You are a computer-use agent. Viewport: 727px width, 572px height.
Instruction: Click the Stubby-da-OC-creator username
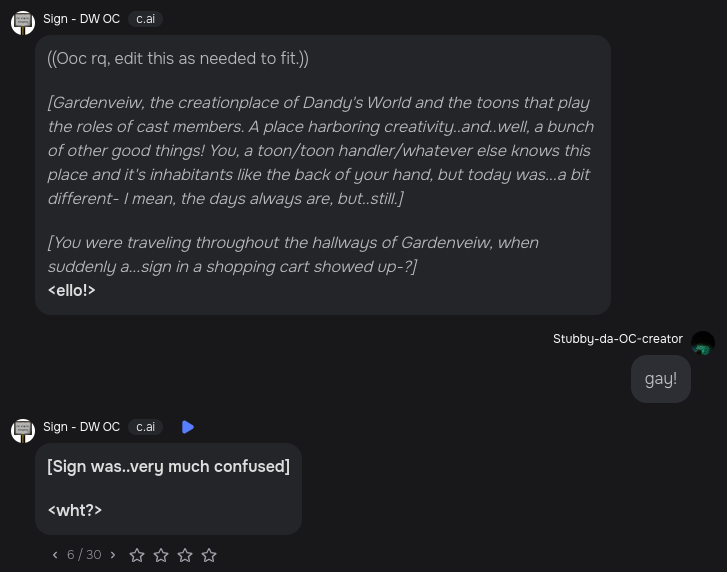[x=617, y=339]
